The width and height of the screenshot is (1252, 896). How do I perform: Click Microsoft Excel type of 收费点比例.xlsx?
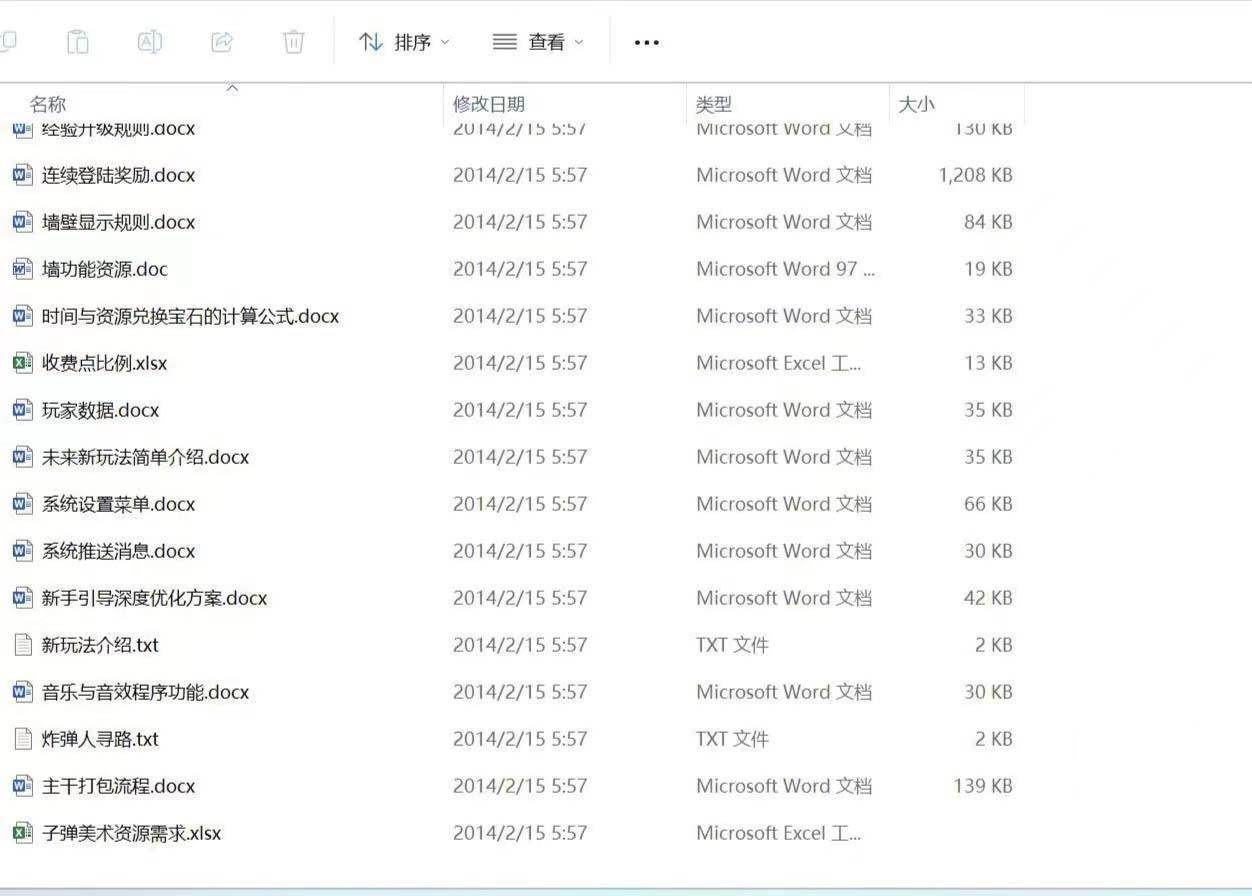click(779, 363)
